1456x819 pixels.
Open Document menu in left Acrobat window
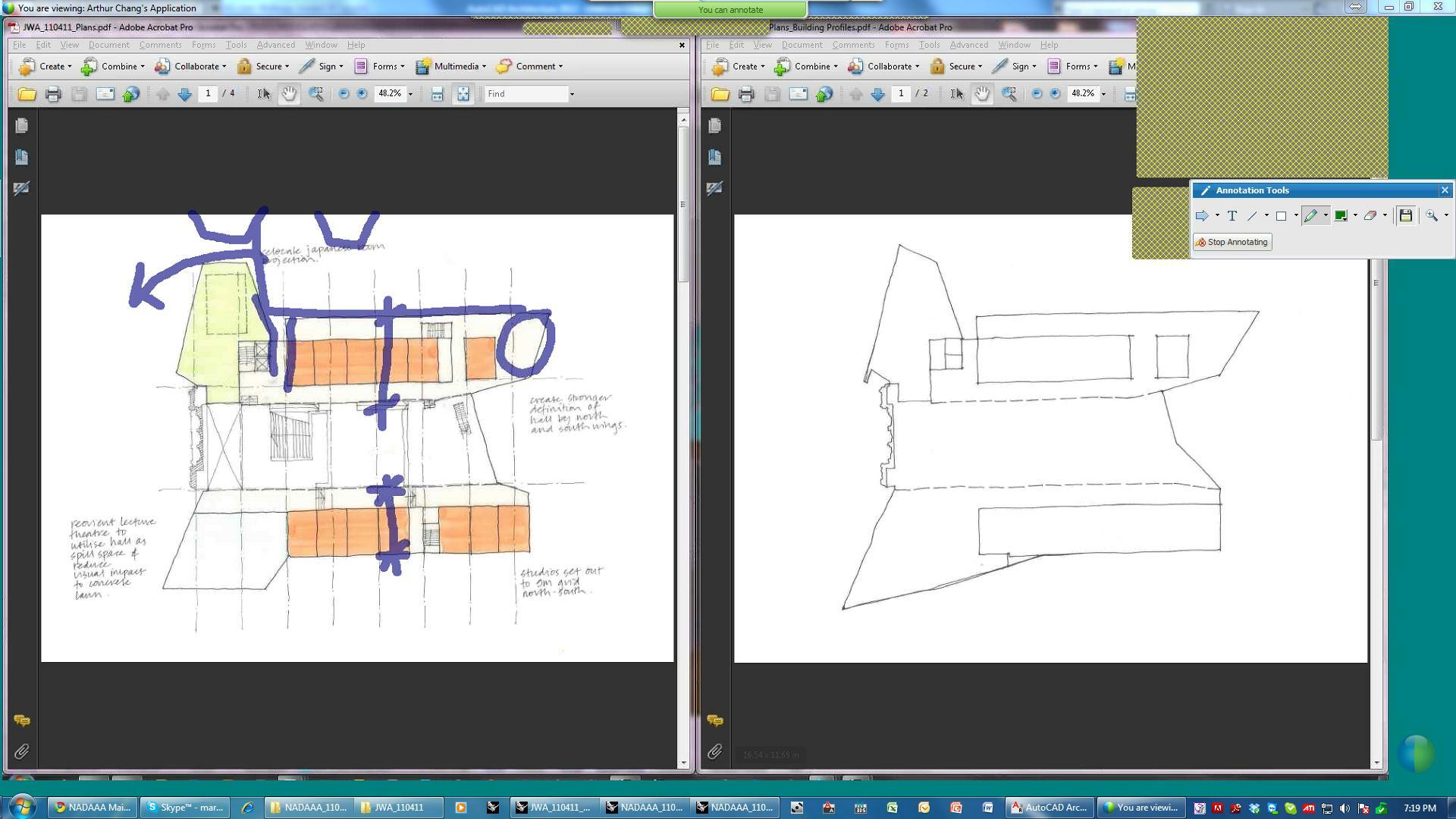(108, 45)
